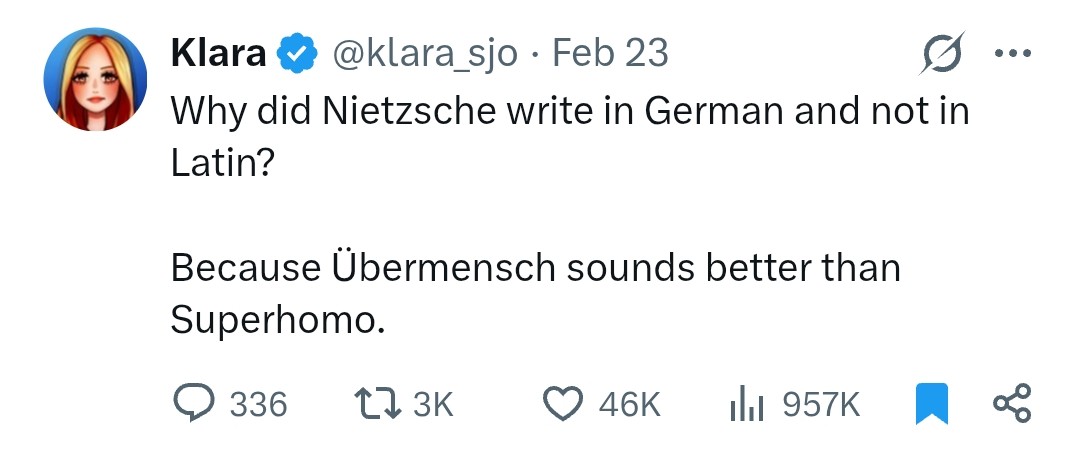This screenshot has width=1080, height=455.
Task: Click the Feb 23 post date
Action: (x=610, y=53)
